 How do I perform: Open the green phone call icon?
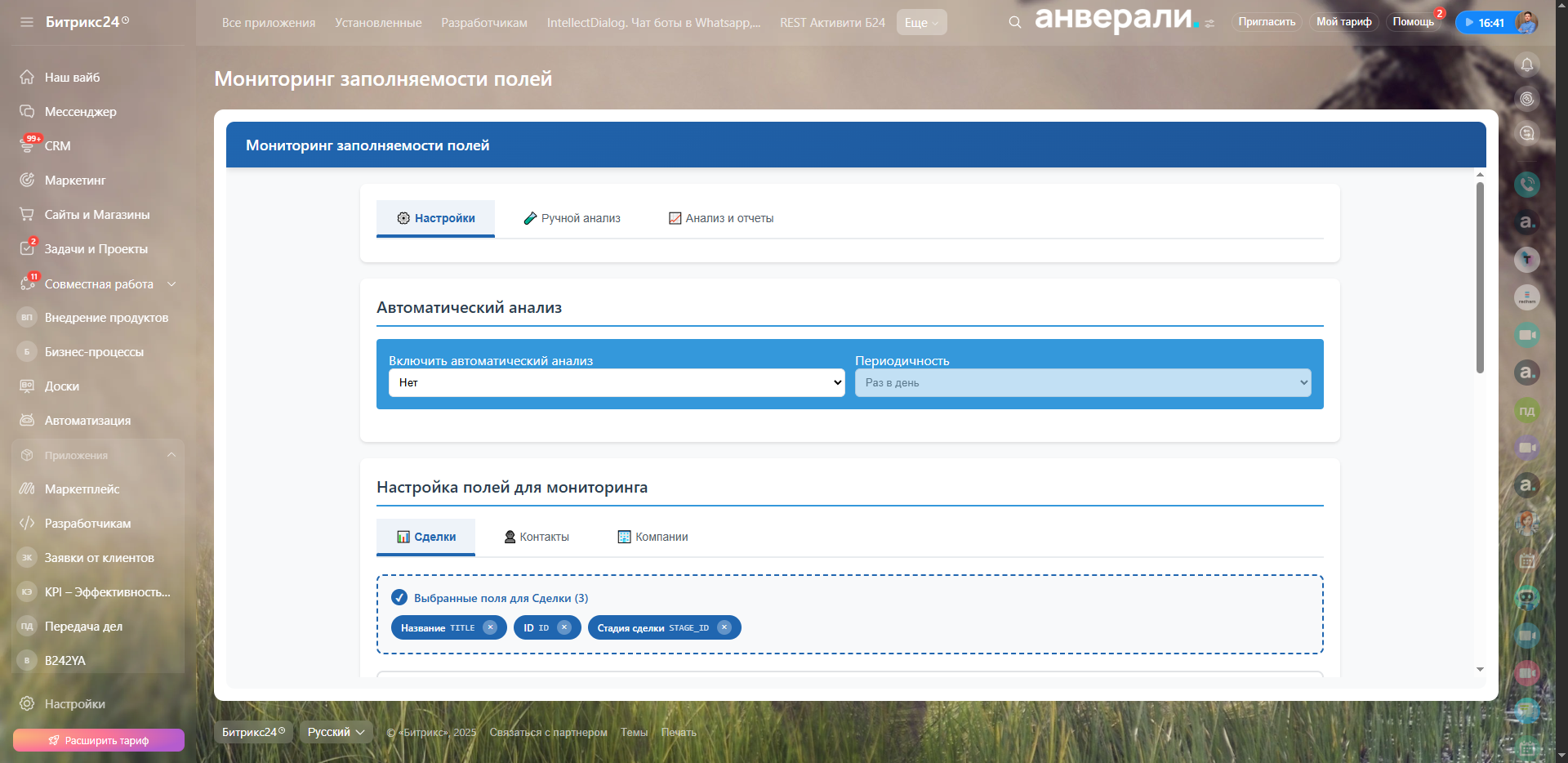[x=1527, y=185]
